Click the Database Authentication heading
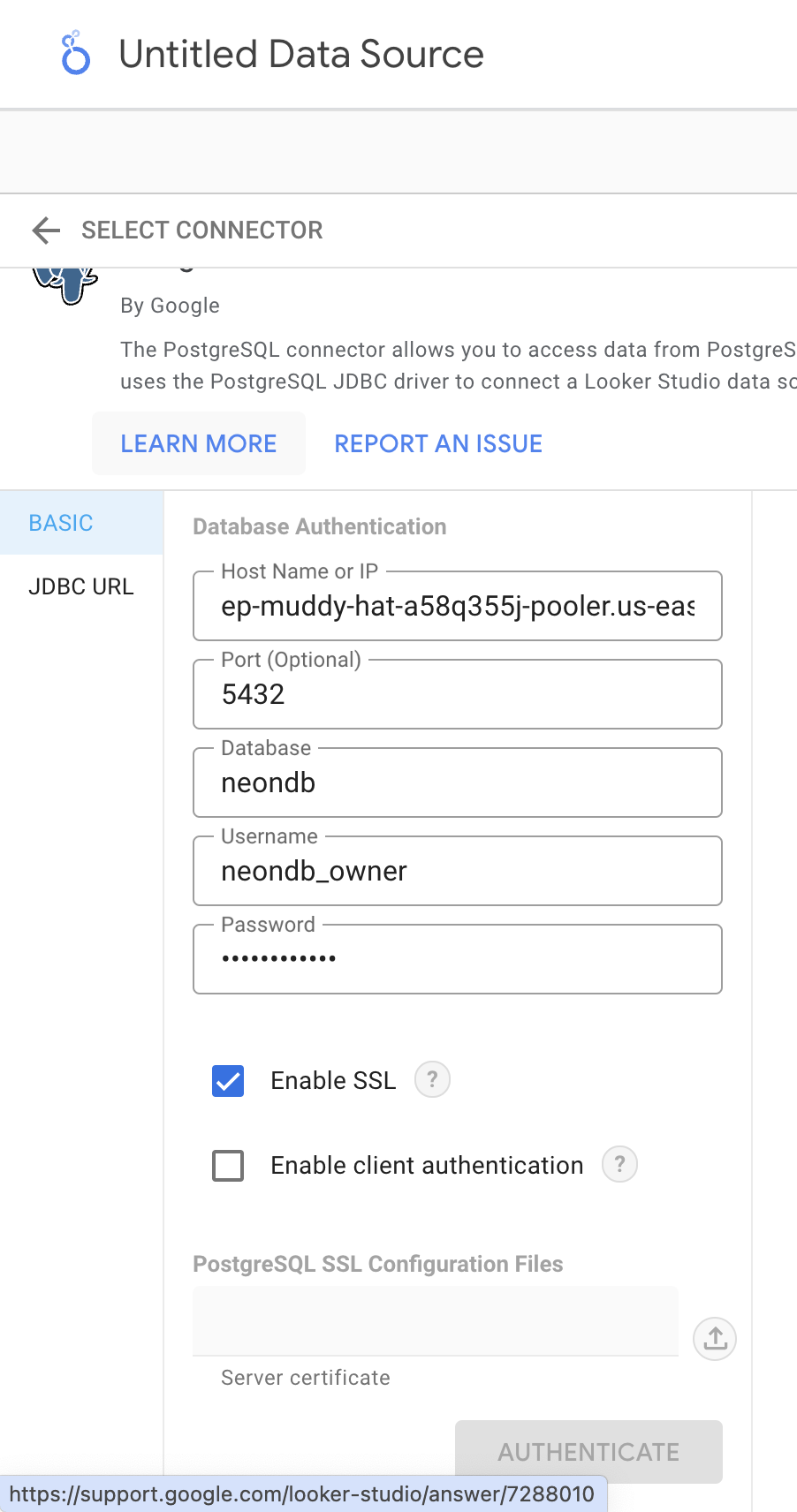This screenshot has width=797, height=1512. tap(320, 526)
